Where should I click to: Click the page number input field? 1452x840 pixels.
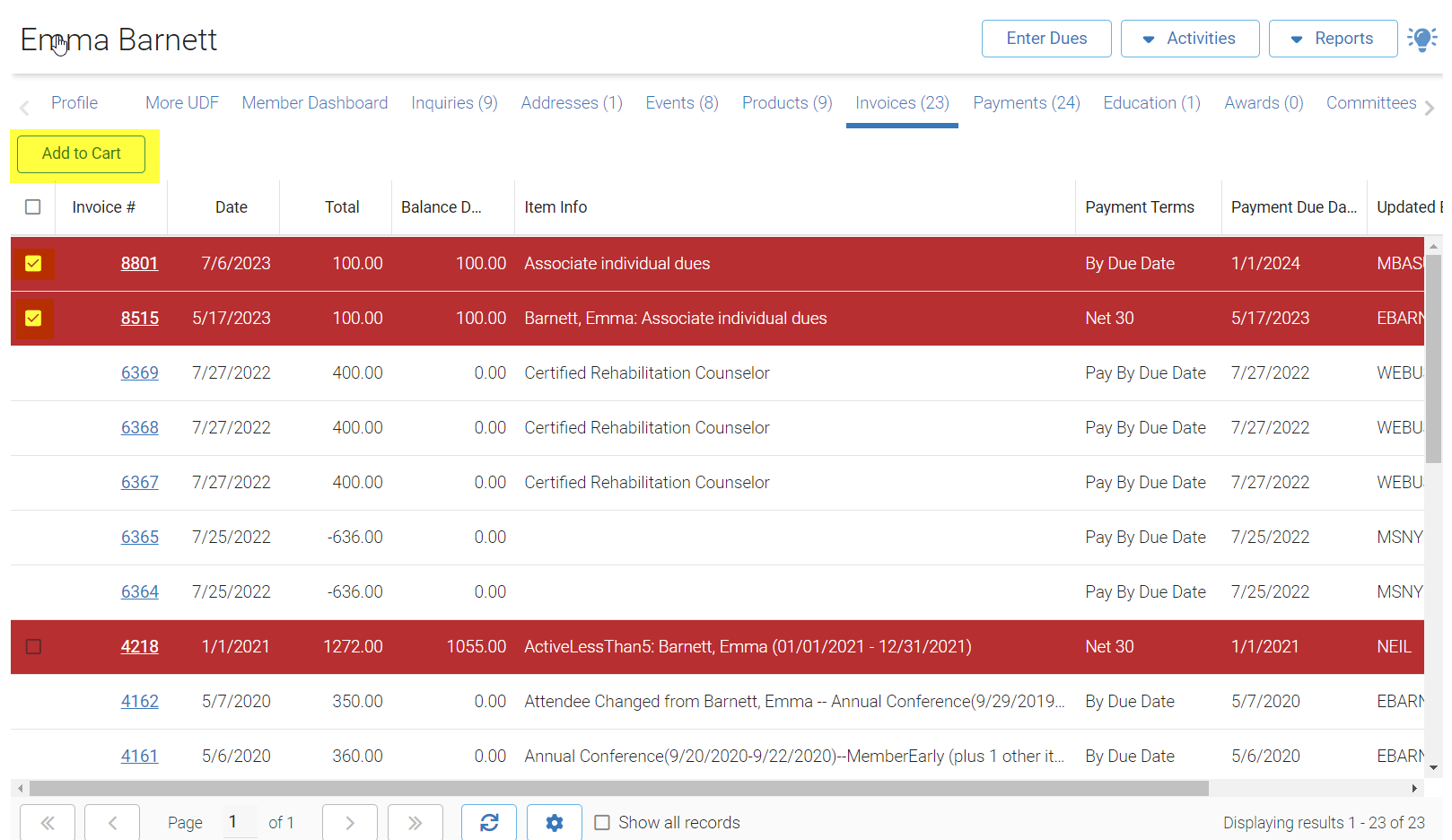(240, 822)
